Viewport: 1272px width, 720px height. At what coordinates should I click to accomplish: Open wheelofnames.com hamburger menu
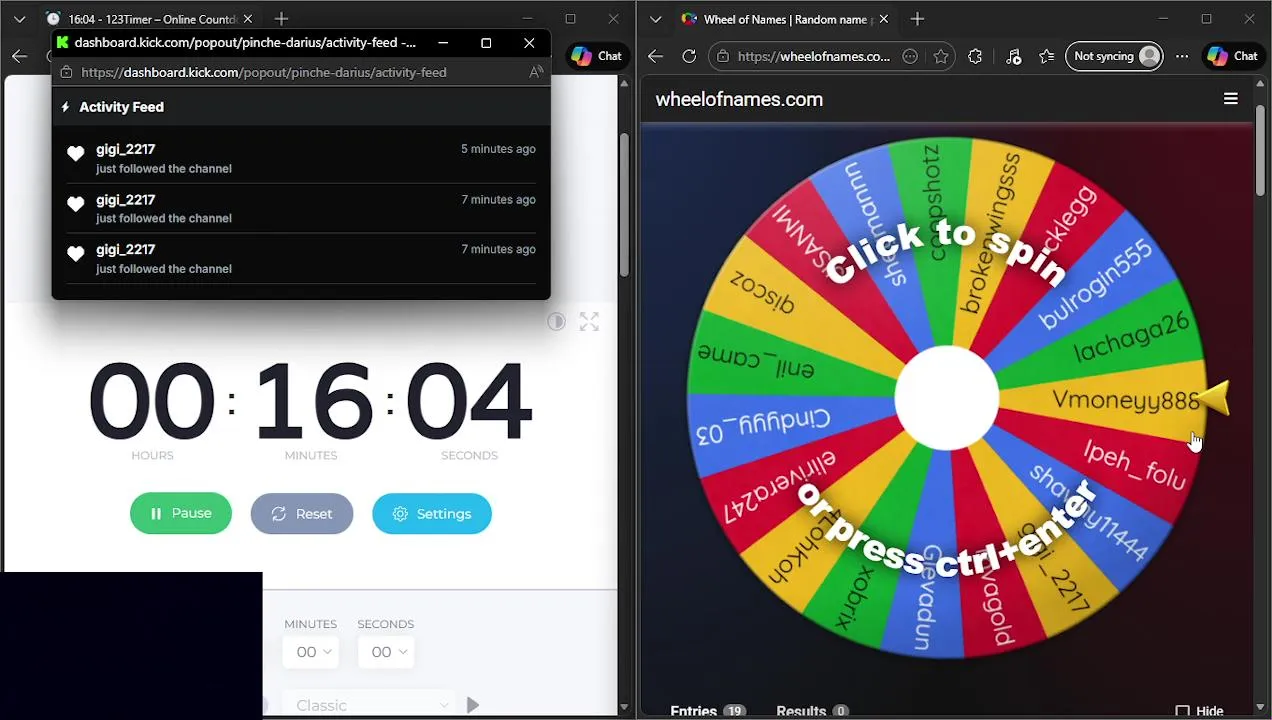pos(1230,99)
